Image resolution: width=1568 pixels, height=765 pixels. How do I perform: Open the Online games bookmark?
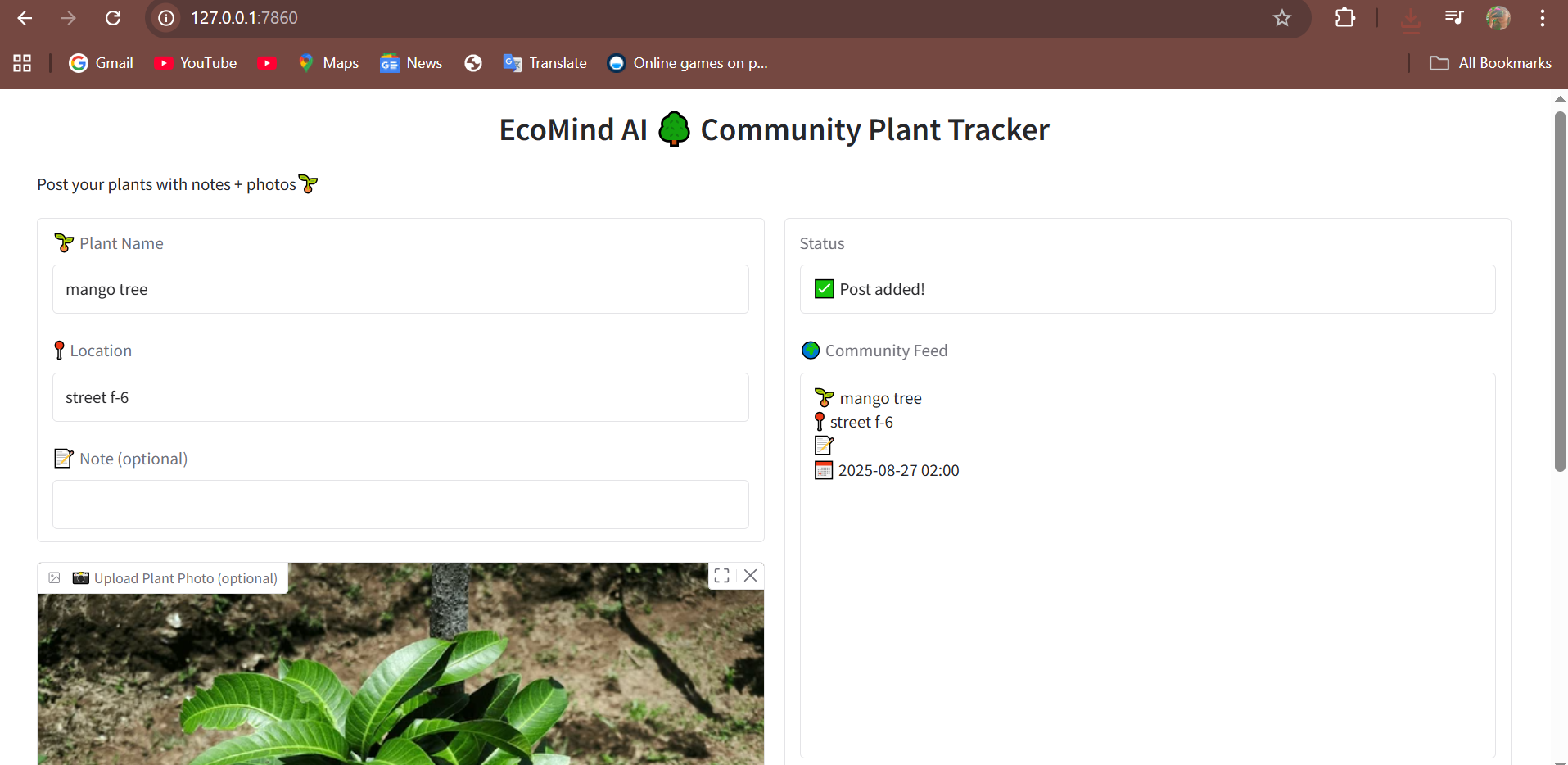pyautogui.click(x=688, y=63)
